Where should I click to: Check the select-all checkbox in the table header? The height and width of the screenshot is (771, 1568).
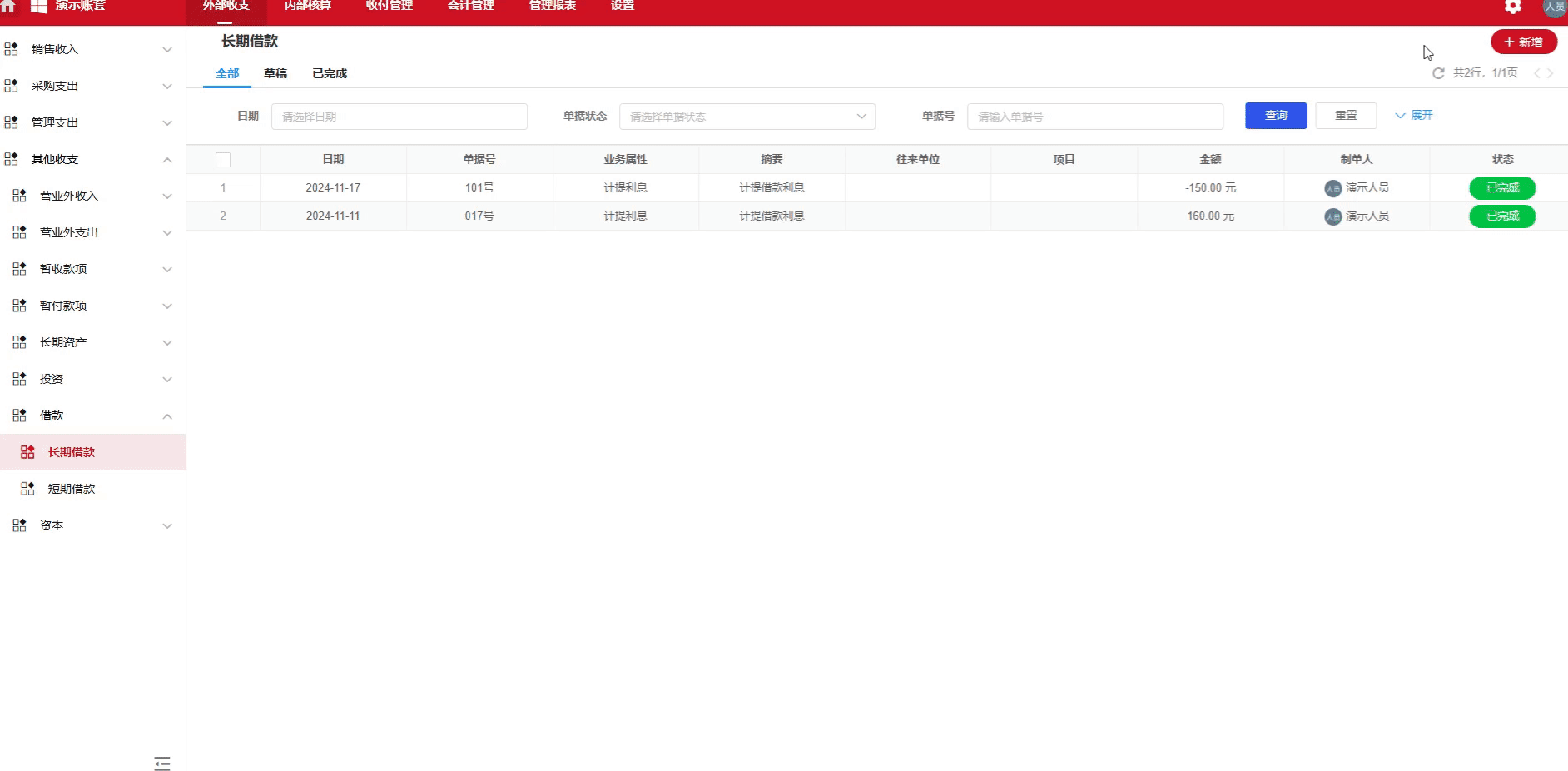point(223,159)
